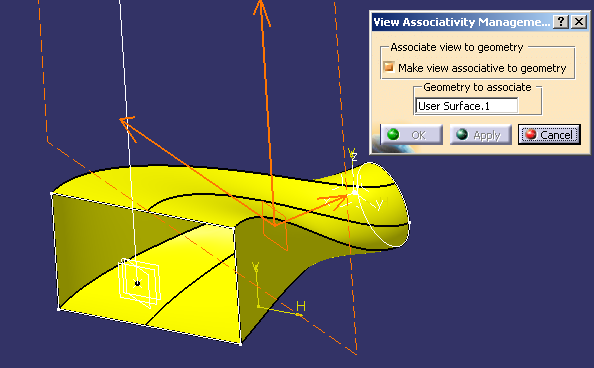Open help with the question mark button
This screenshot has height=368, width=594.
[x=561, y=22]
